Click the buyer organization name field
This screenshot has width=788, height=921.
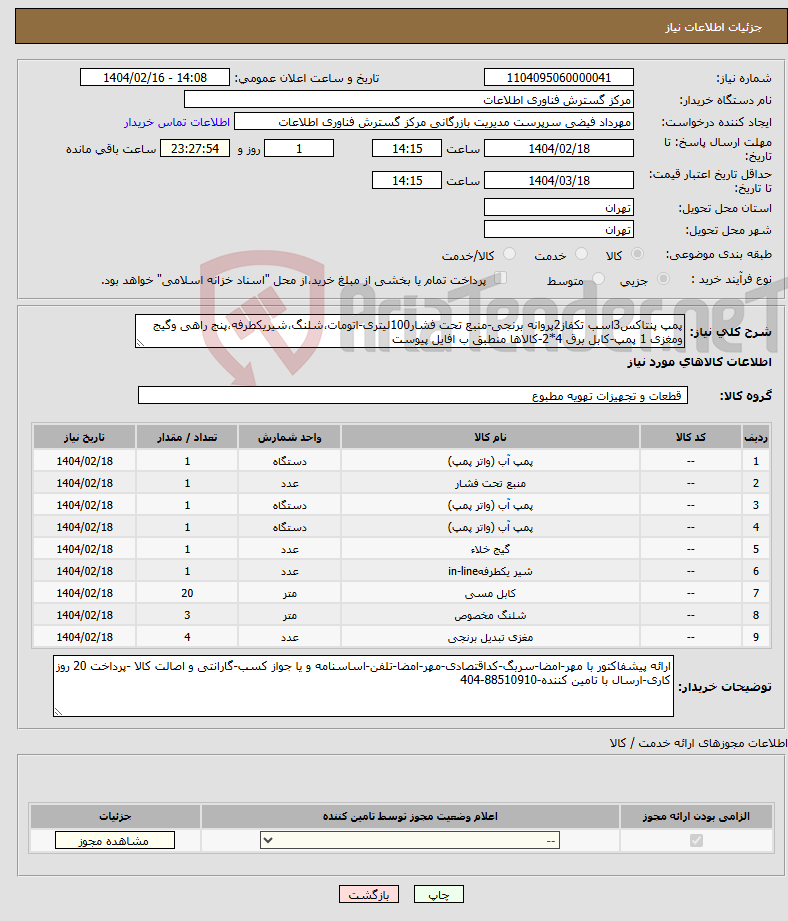click(x=409, y=100)
